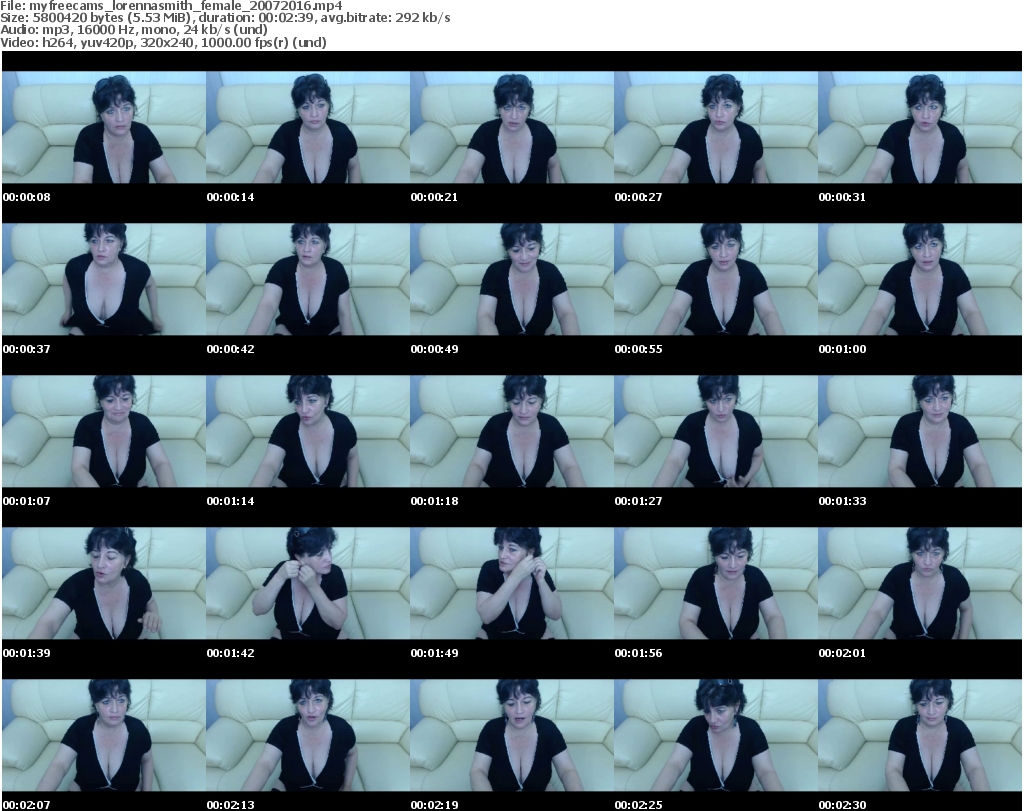The height and width of the screenshot is (811, 1024).
Task: Select the thumbnail frame at 00:01:18
Action: 512,432
